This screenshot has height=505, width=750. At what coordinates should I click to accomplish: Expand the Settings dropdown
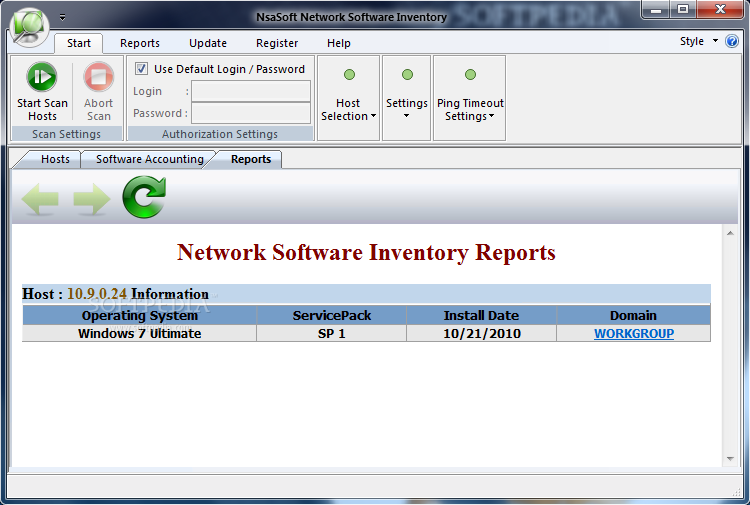click(x=407, y=98)
